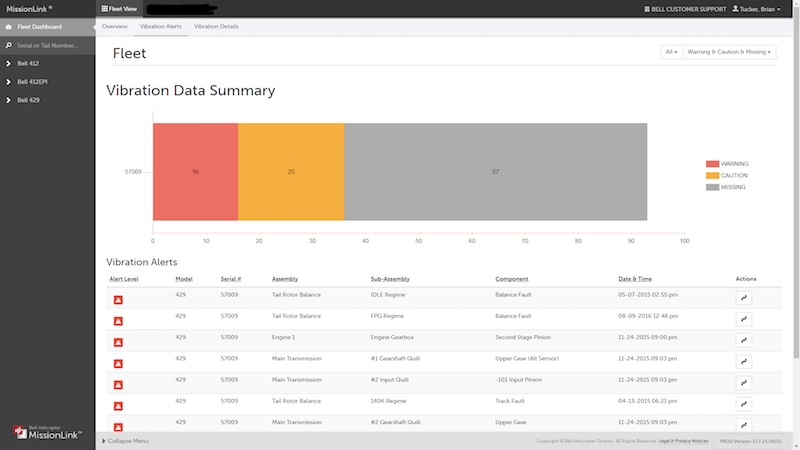This screenshot has width=800, height=450.
Task: Switch to the Overview tab
Action: 115,25
